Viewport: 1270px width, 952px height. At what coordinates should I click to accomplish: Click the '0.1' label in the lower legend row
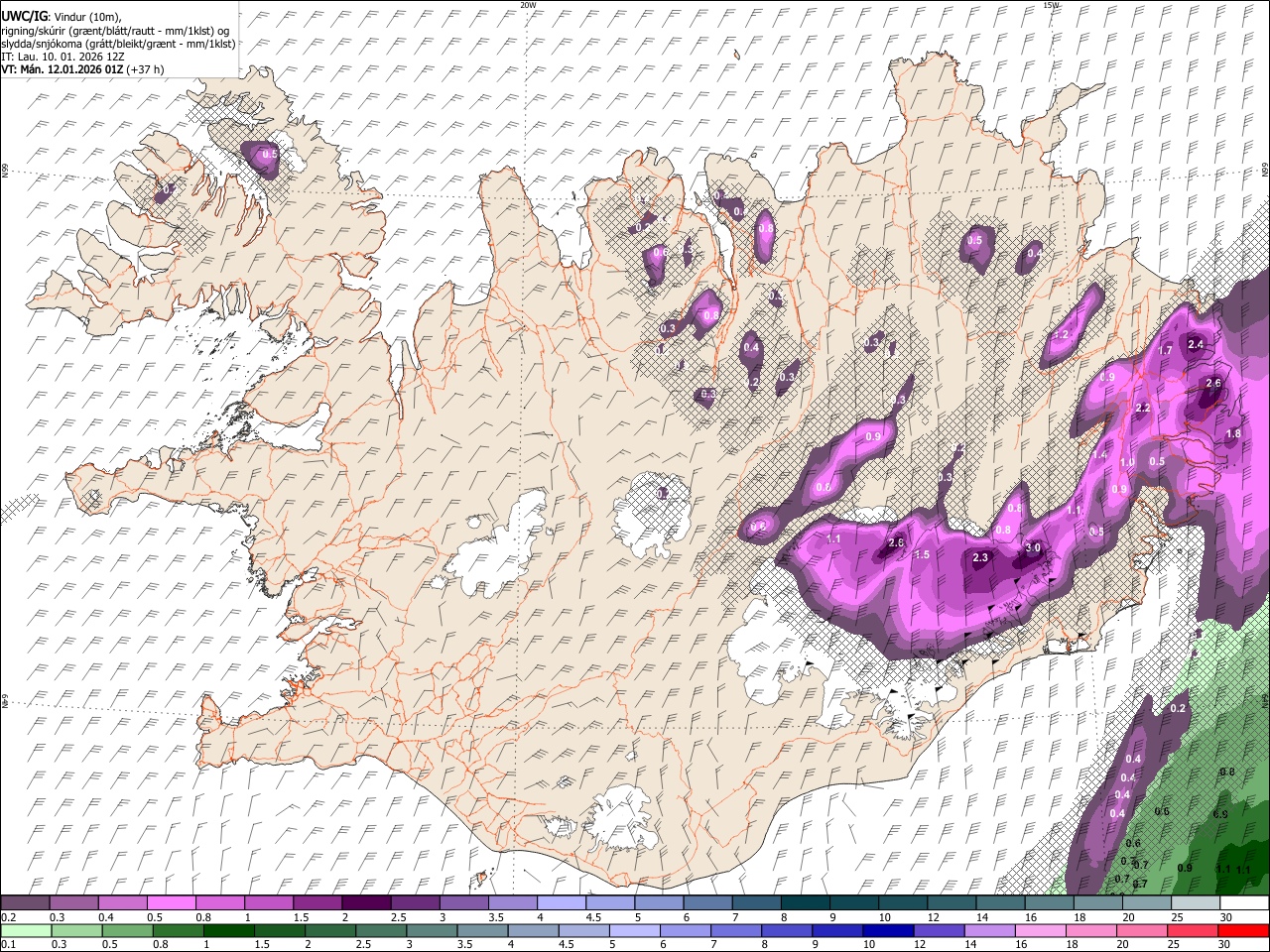pyautogui.click(x=9, y=945)
